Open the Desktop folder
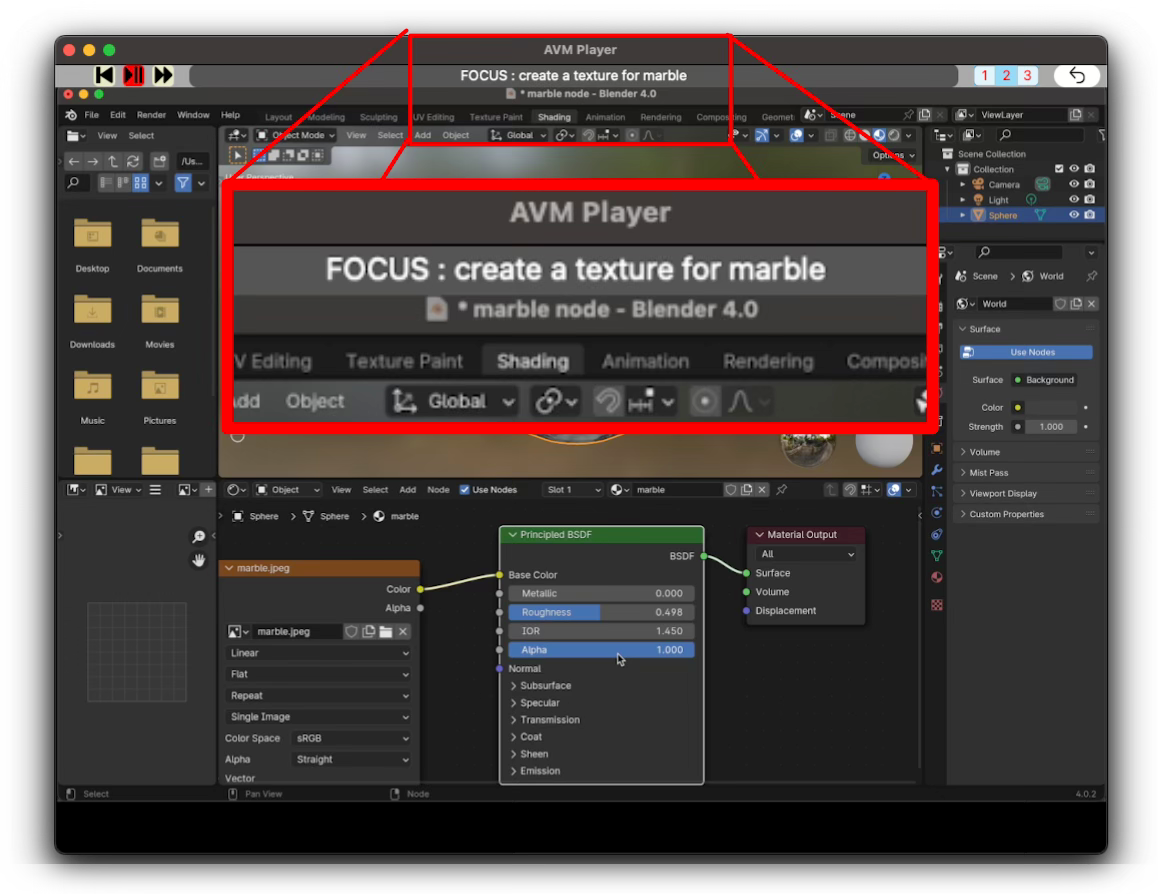This screenshot has height=894, width=1158. click(92, 244)
